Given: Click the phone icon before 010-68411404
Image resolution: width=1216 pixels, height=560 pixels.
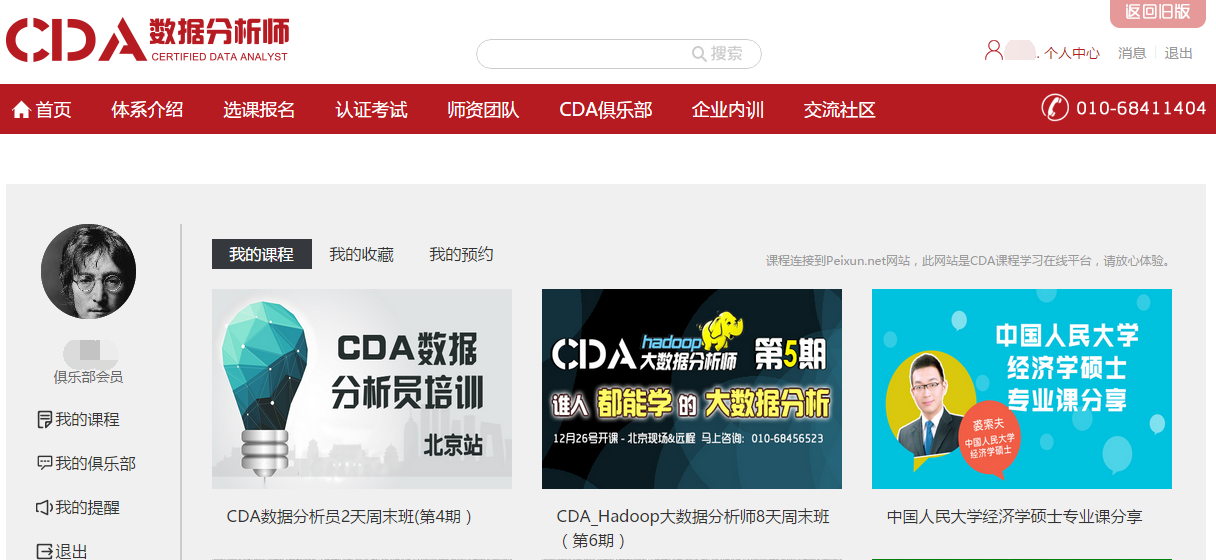Looking at the screenshot, I should (1055, 107).
